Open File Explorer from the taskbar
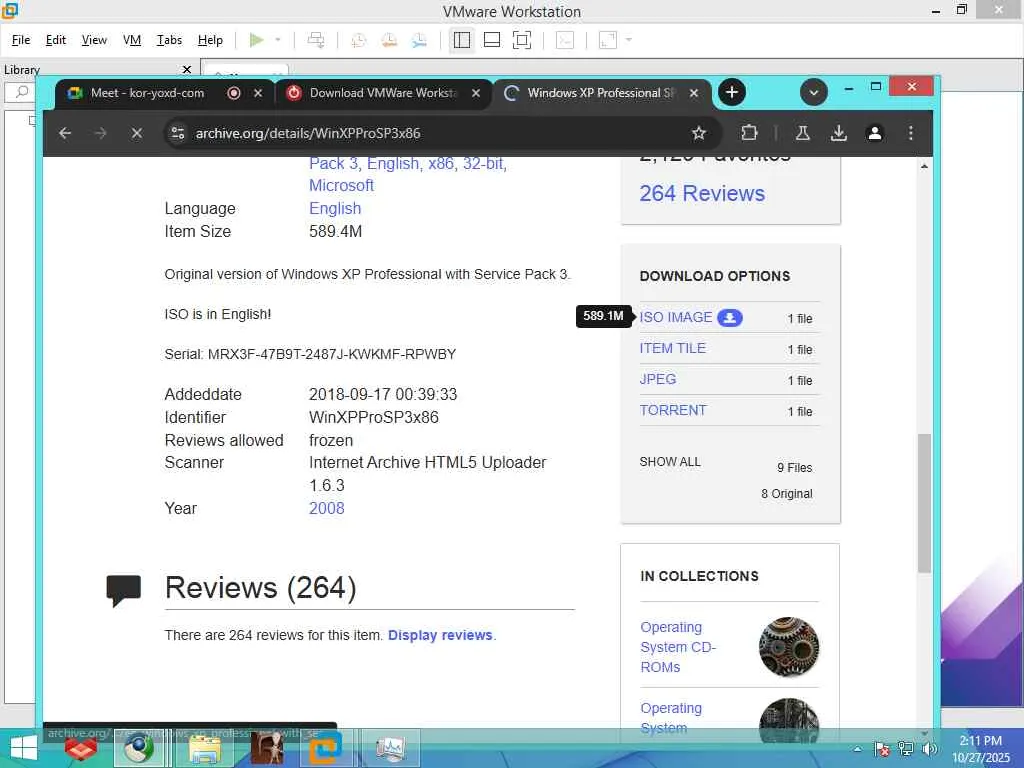The image size is (1024, 768). point(205,748)
